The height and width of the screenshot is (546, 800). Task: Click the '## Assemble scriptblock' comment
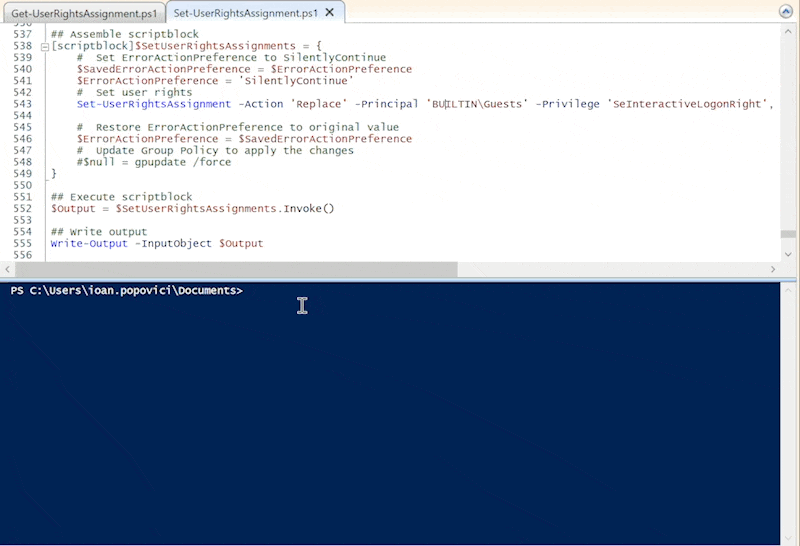124,34
